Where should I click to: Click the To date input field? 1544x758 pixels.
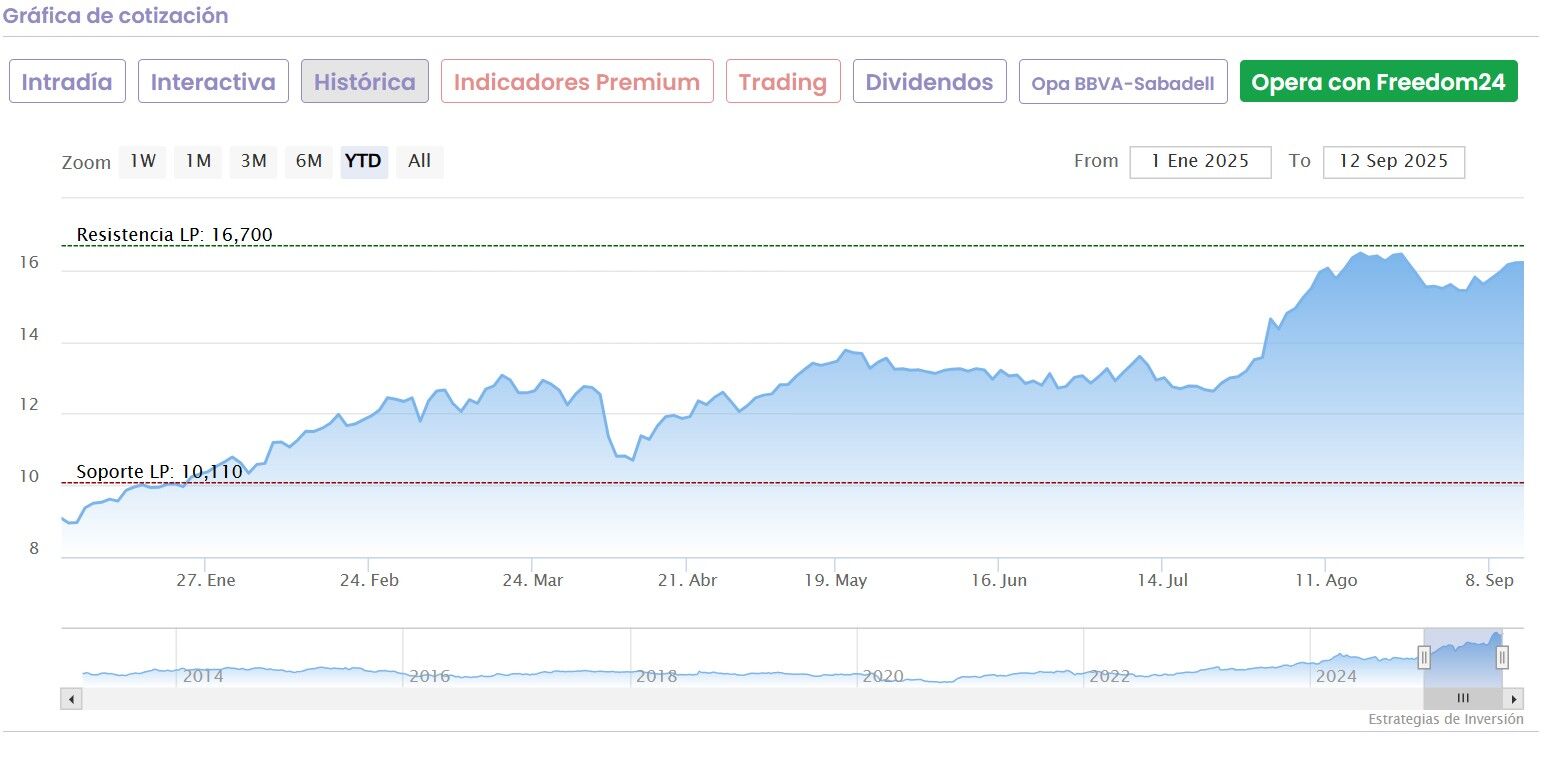tap(1393, 162)
